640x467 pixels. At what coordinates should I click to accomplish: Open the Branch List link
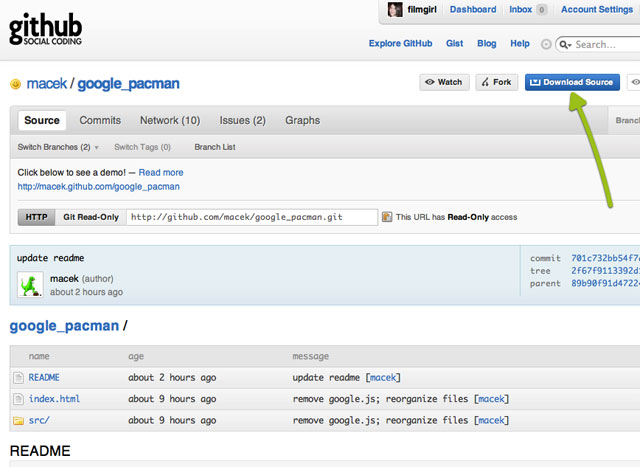tap(215, 147)
